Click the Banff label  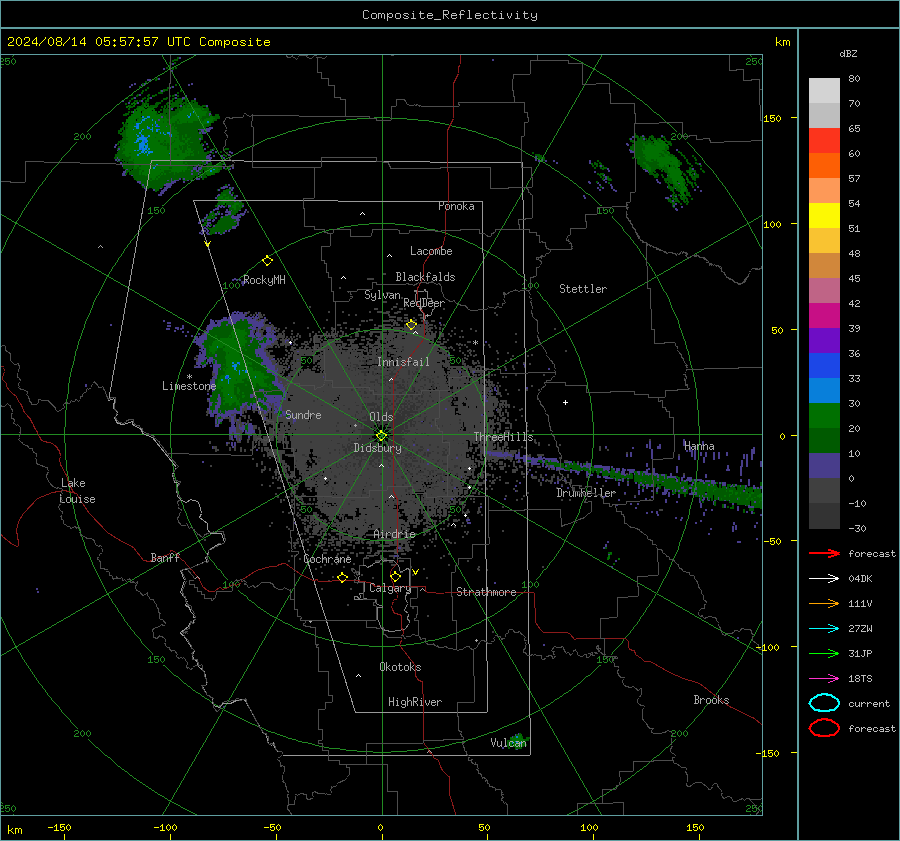tap(165, 558)
